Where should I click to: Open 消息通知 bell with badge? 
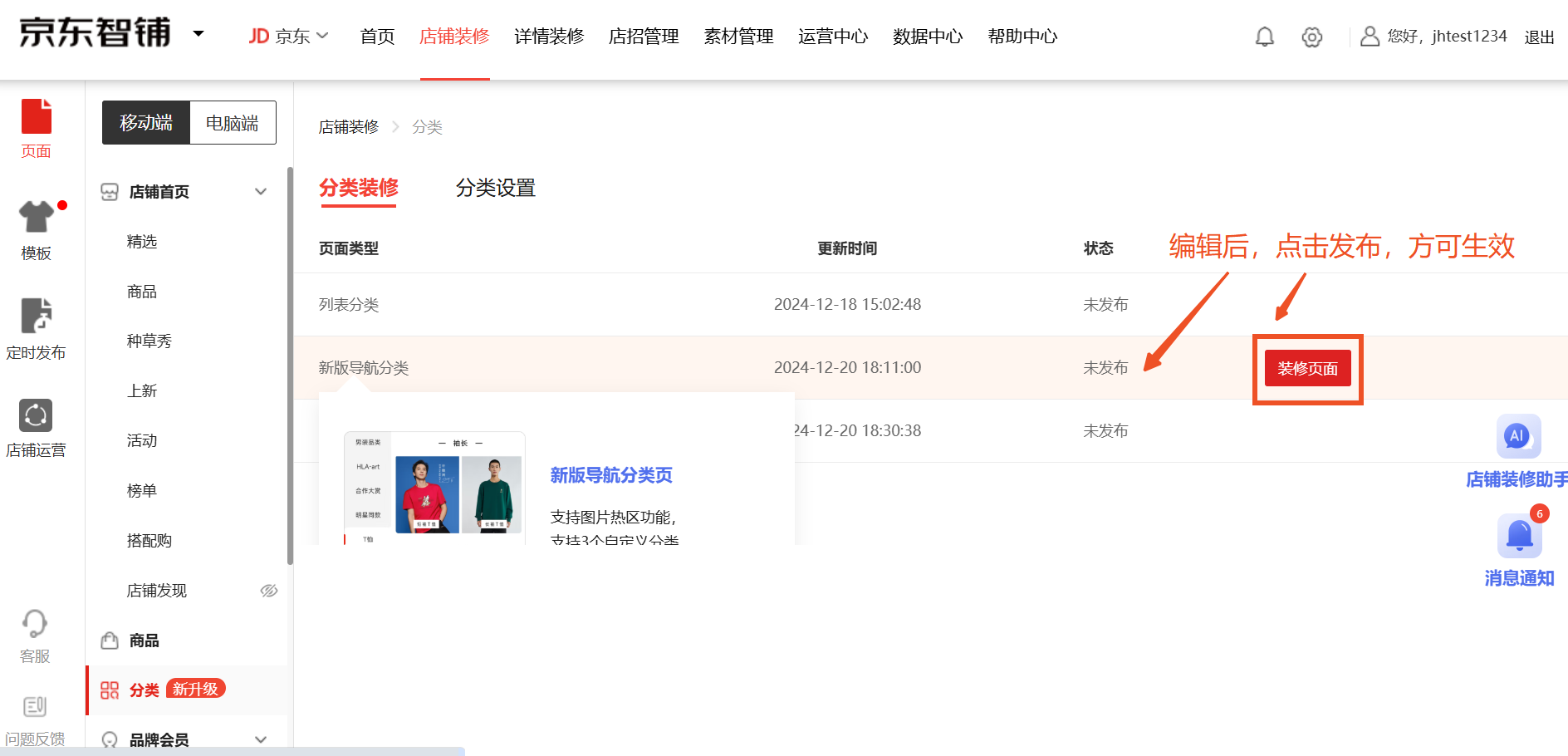coord(1519,537)
